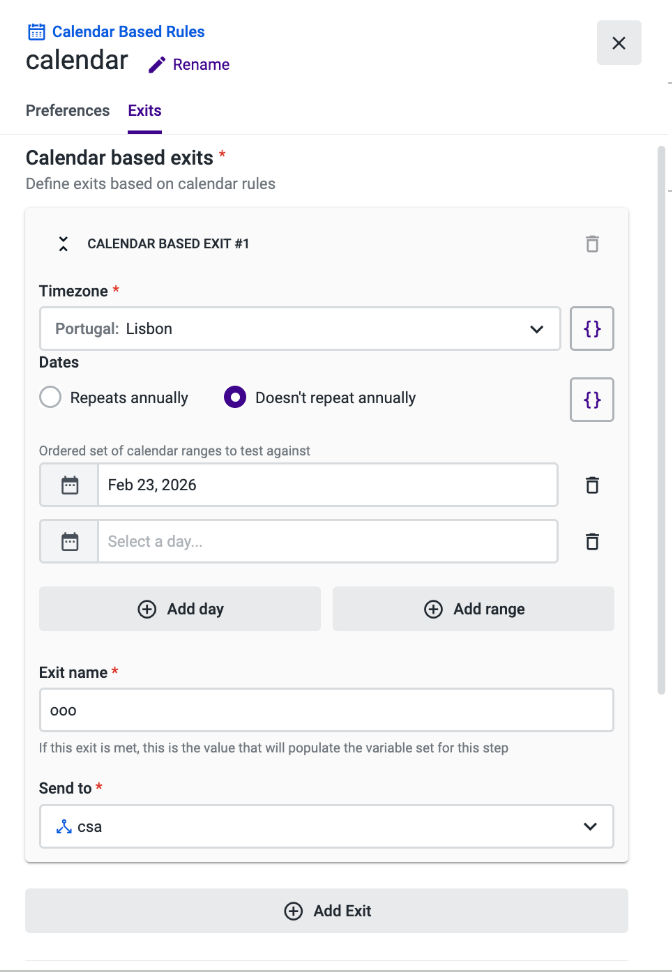Open calendar picker for Feb 23, 2026 date
This screenshot has height=972, width=672.
point(70,485)
